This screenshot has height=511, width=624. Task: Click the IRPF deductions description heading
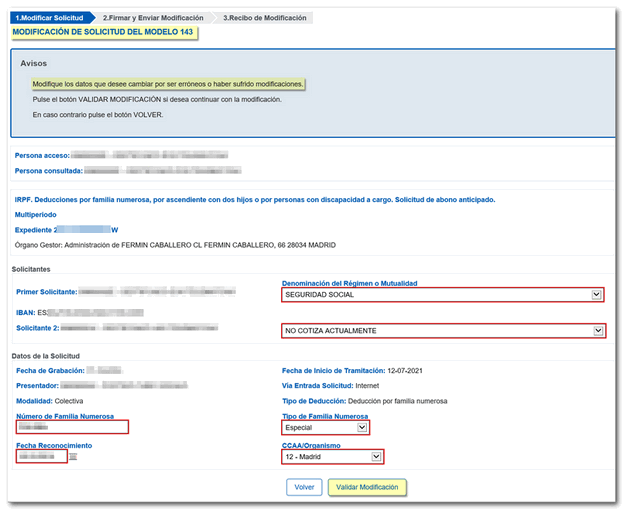(x=255, y=200)
